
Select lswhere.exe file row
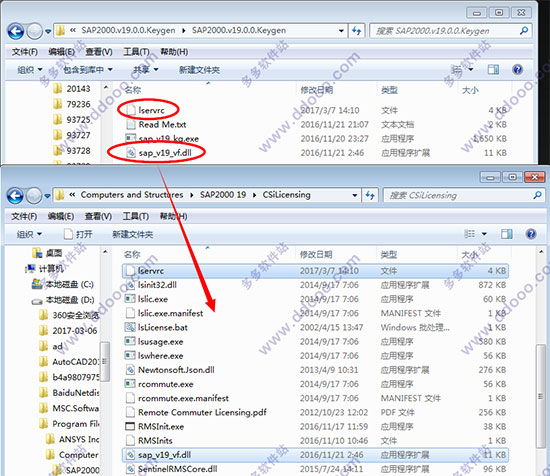tap(315, 356)
